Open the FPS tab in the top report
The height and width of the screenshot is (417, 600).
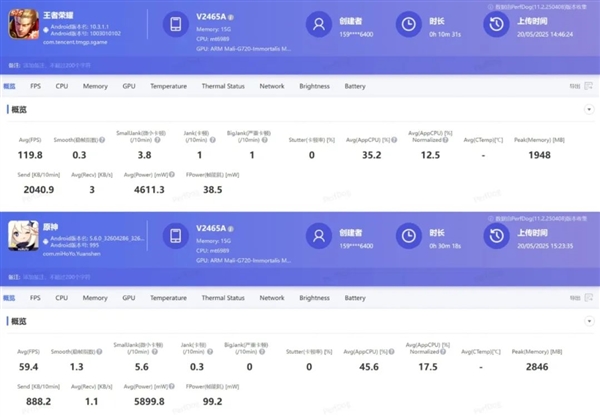[35, 86]
